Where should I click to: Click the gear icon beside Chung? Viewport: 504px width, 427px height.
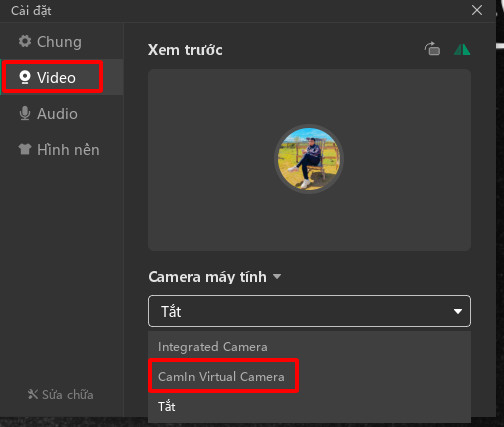25,41
